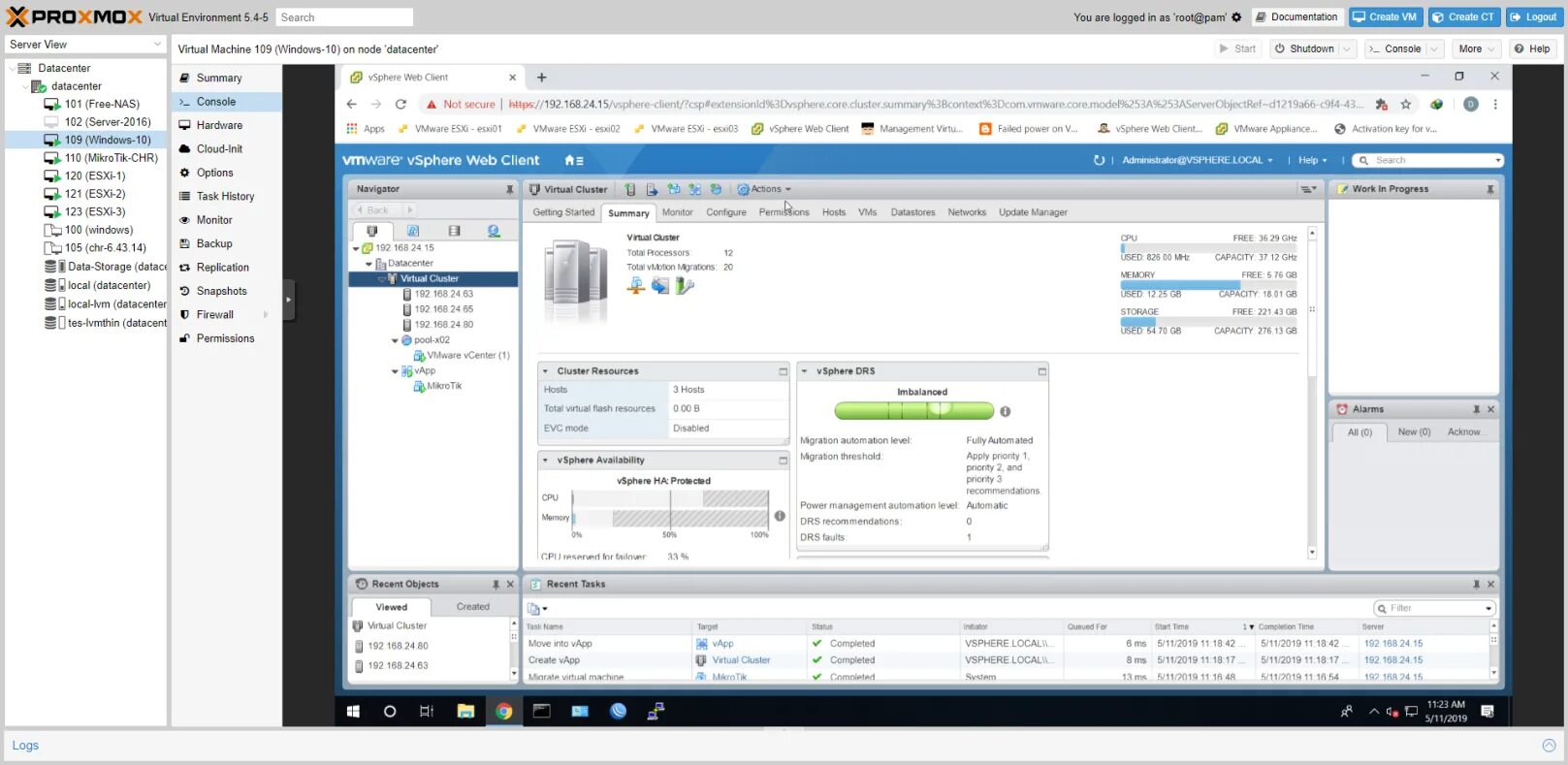Click the STORAGE usage bar
This screenshot has height=765, width=1568.
point(1208,322)
